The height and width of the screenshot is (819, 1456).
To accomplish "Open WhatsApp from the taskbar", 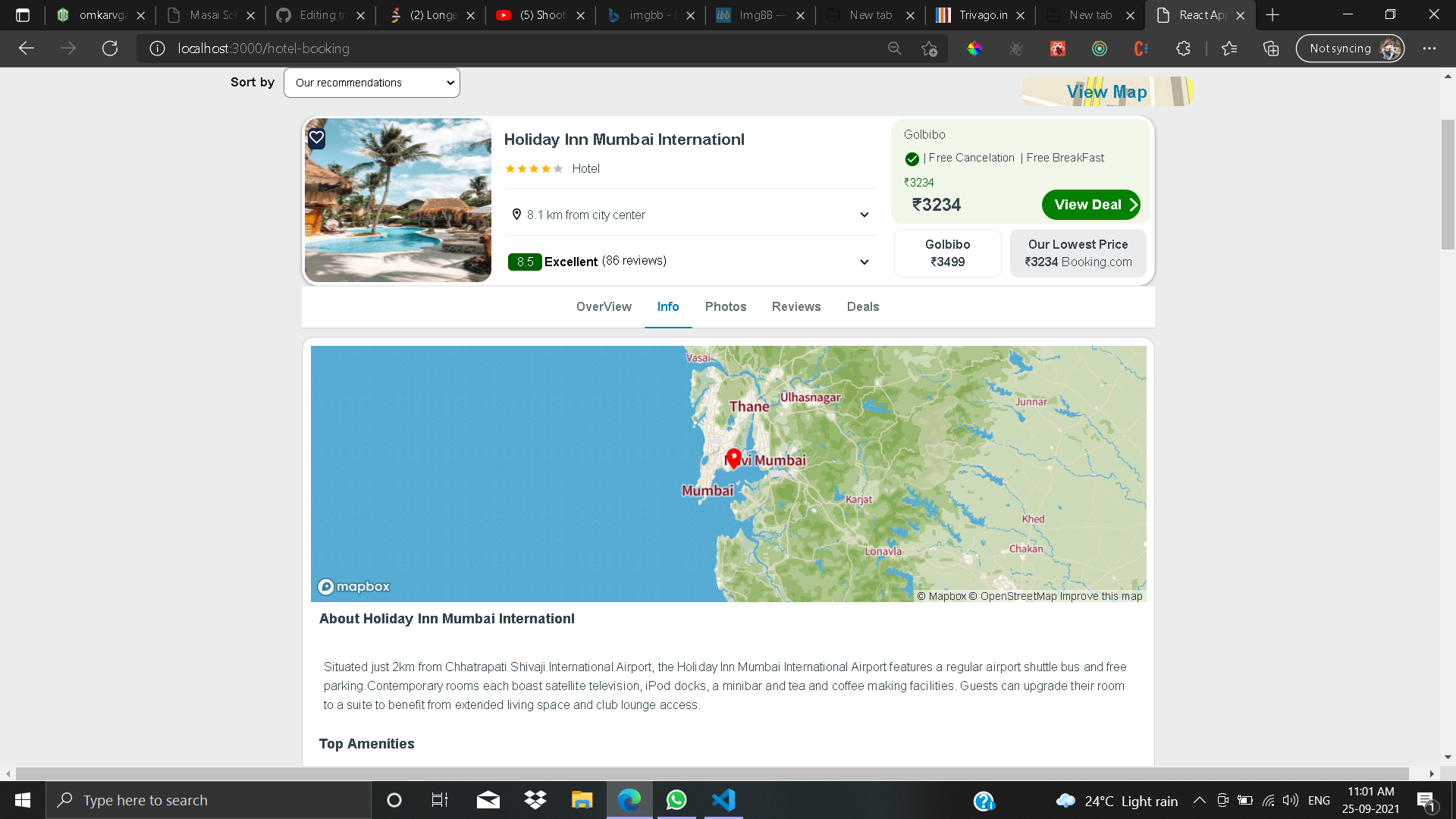I will tap(676, 800).
